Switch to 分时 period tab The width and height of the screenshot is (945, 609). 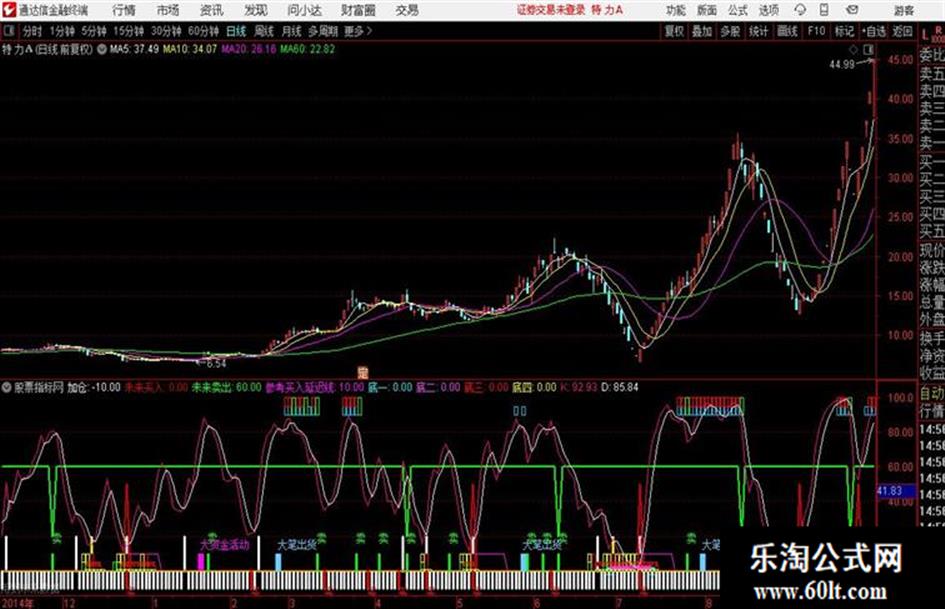33,31
